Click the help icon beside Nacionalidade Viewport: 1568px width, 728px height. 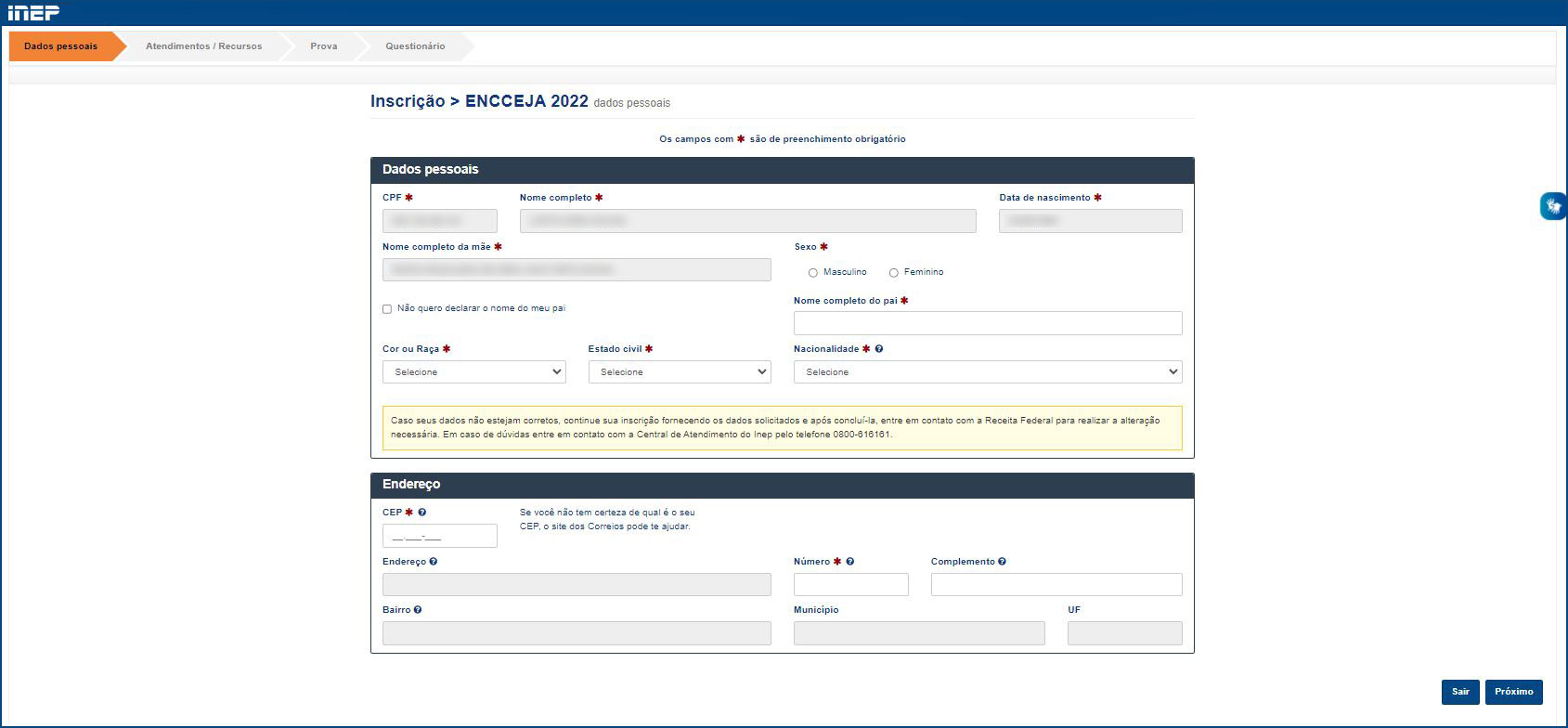click(x=879, y=349)
